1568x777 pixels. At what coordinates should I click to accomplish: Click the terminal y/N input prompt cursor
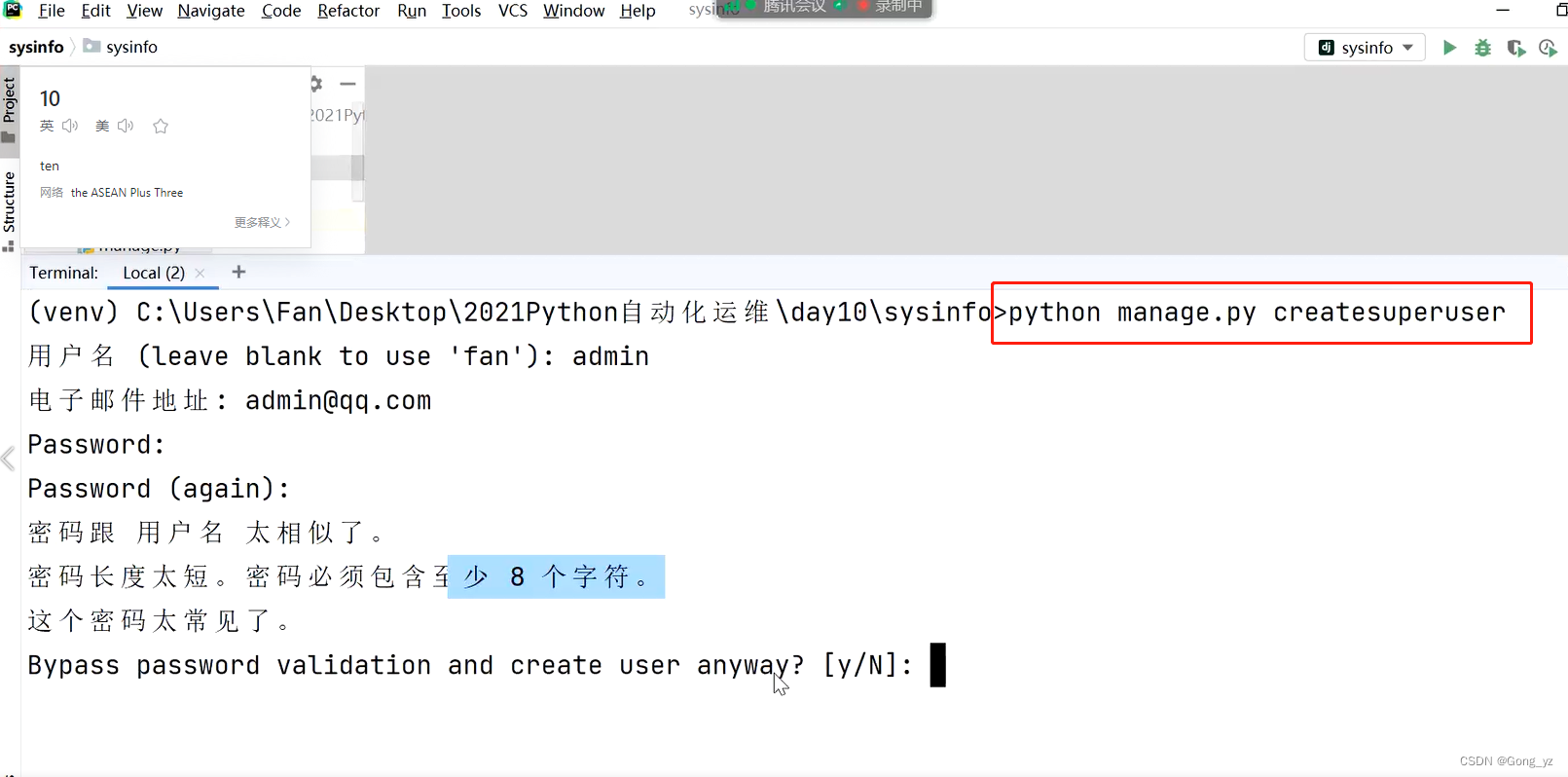pos(937,665)
